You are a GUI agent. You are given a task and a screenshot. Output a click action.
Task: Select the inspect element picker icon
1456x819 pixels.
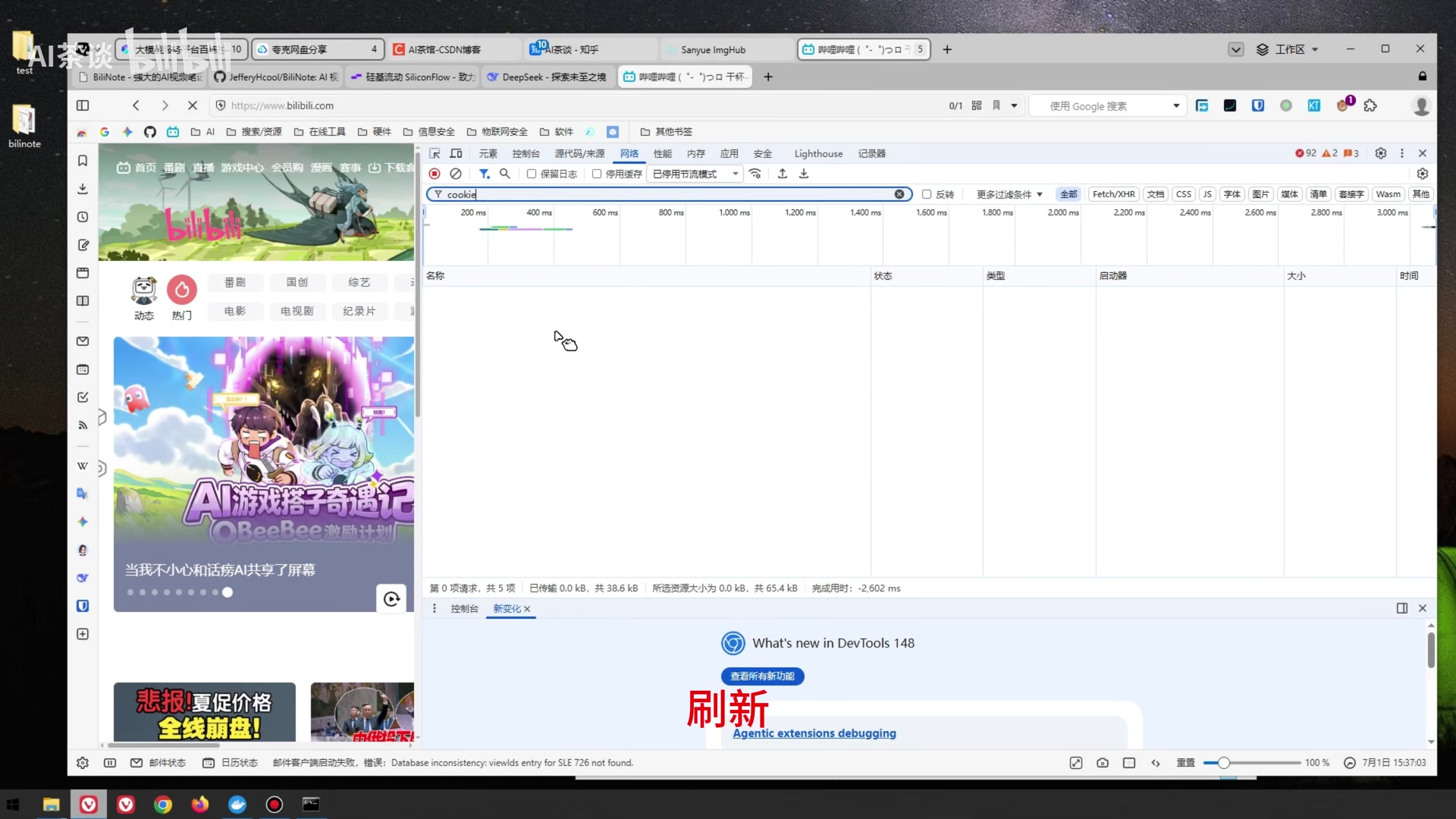click(435, 153)
